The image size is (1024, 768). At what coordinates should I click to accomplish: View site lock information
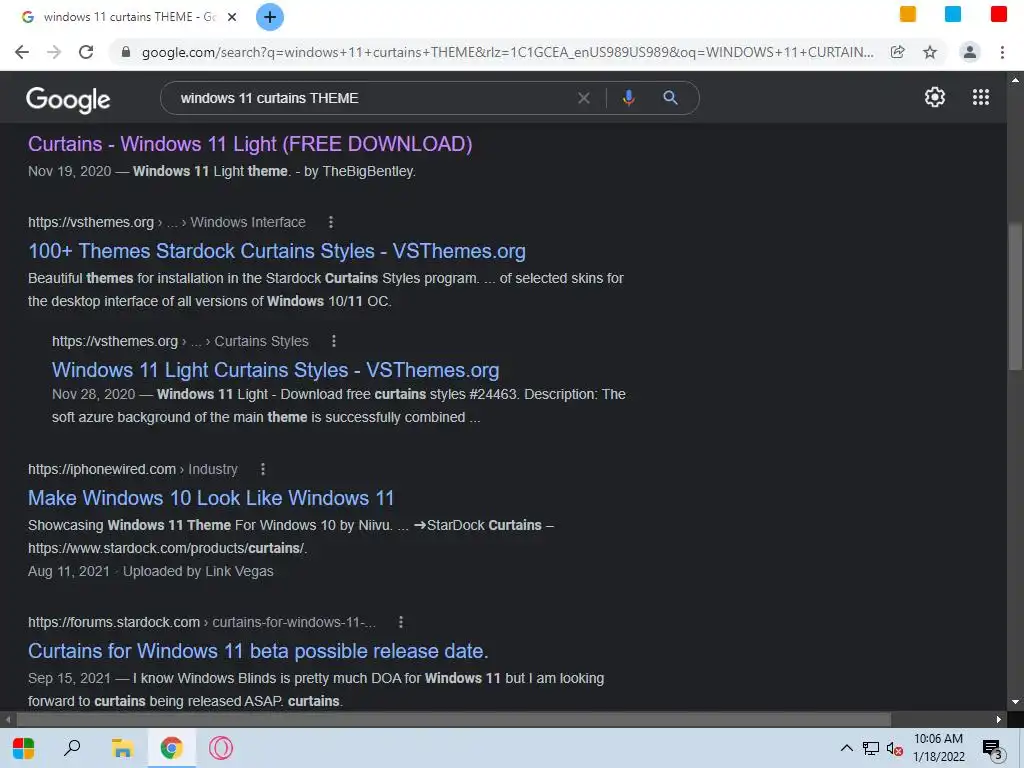[126, 52]
